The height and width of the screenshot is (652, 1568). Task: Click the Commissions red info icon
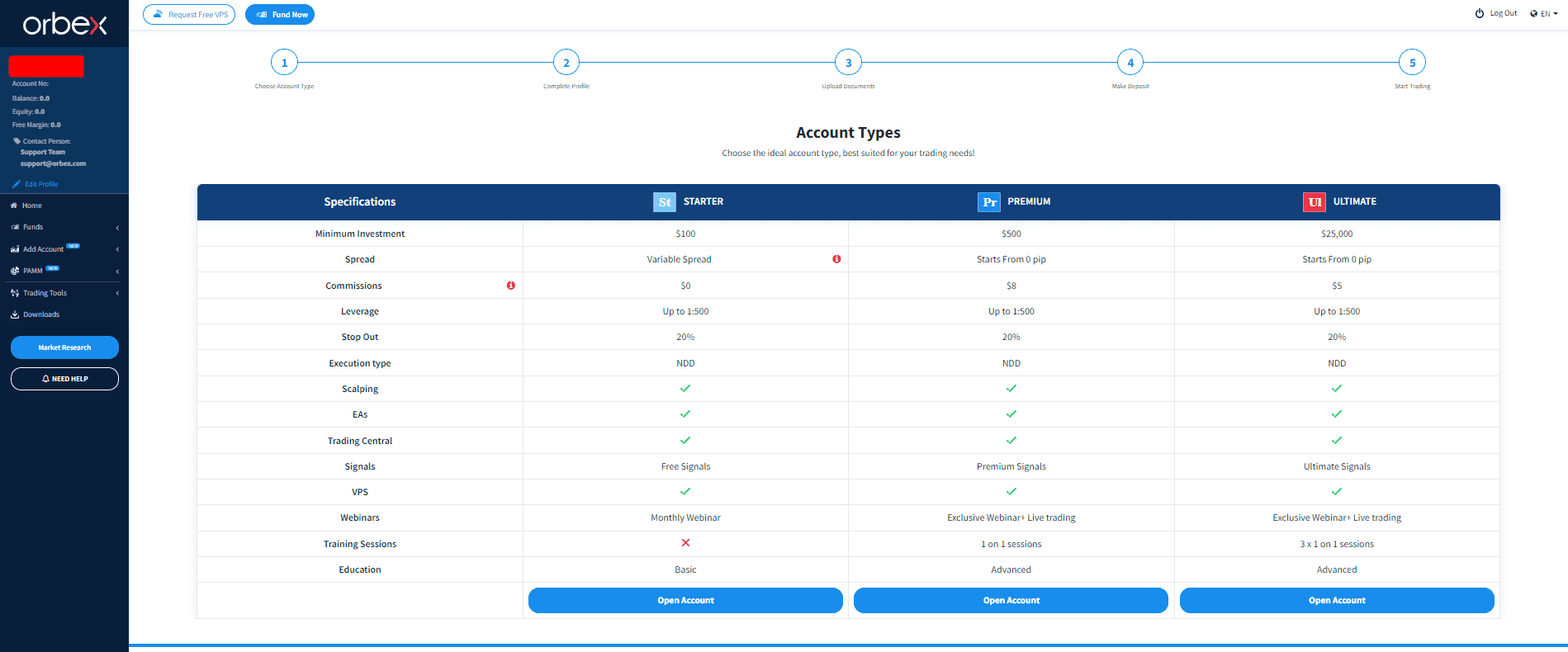pos(511,286)
